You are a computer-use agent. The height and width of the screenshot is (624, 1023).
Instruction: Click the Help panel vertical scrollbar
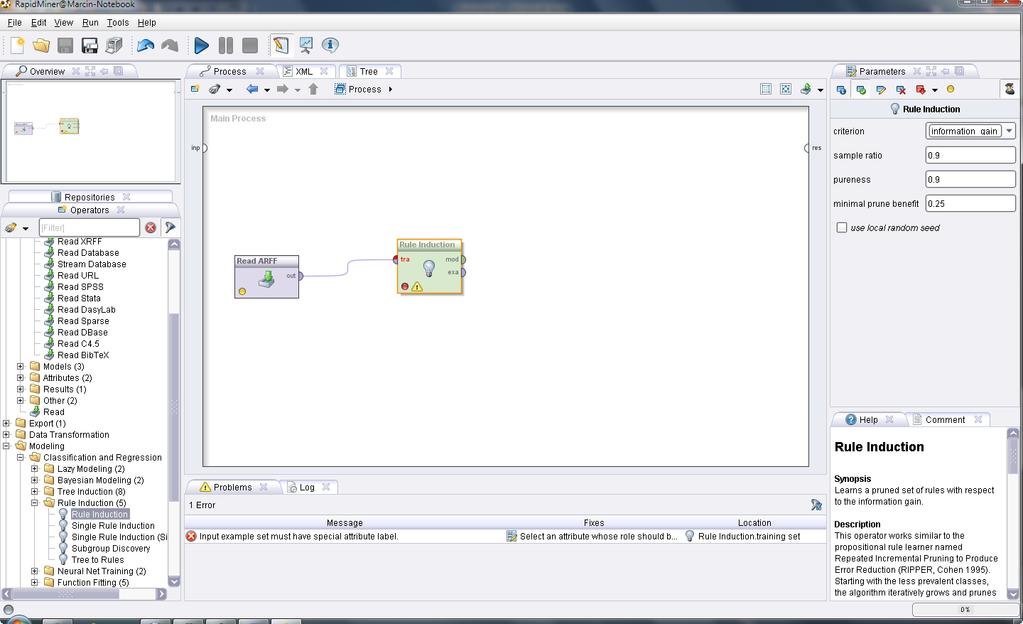coord(1013,455)
